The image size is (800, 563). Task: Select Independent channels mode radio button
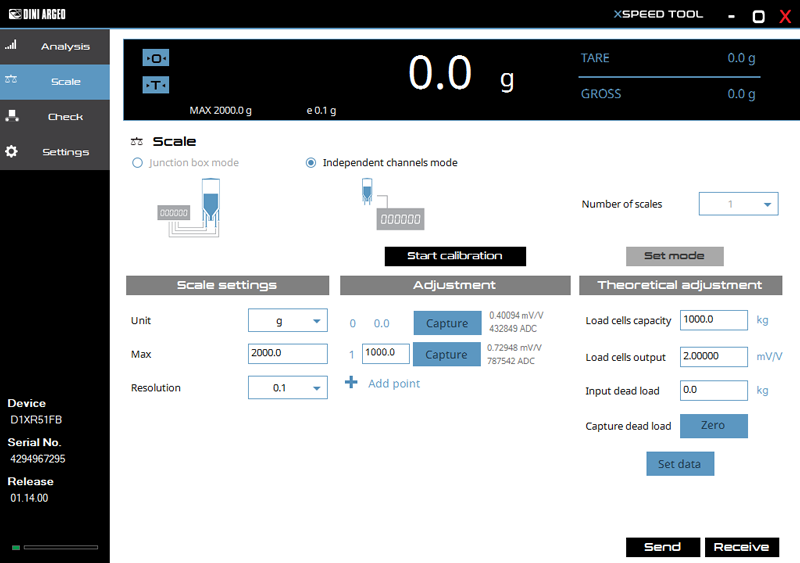coord(311,163)
